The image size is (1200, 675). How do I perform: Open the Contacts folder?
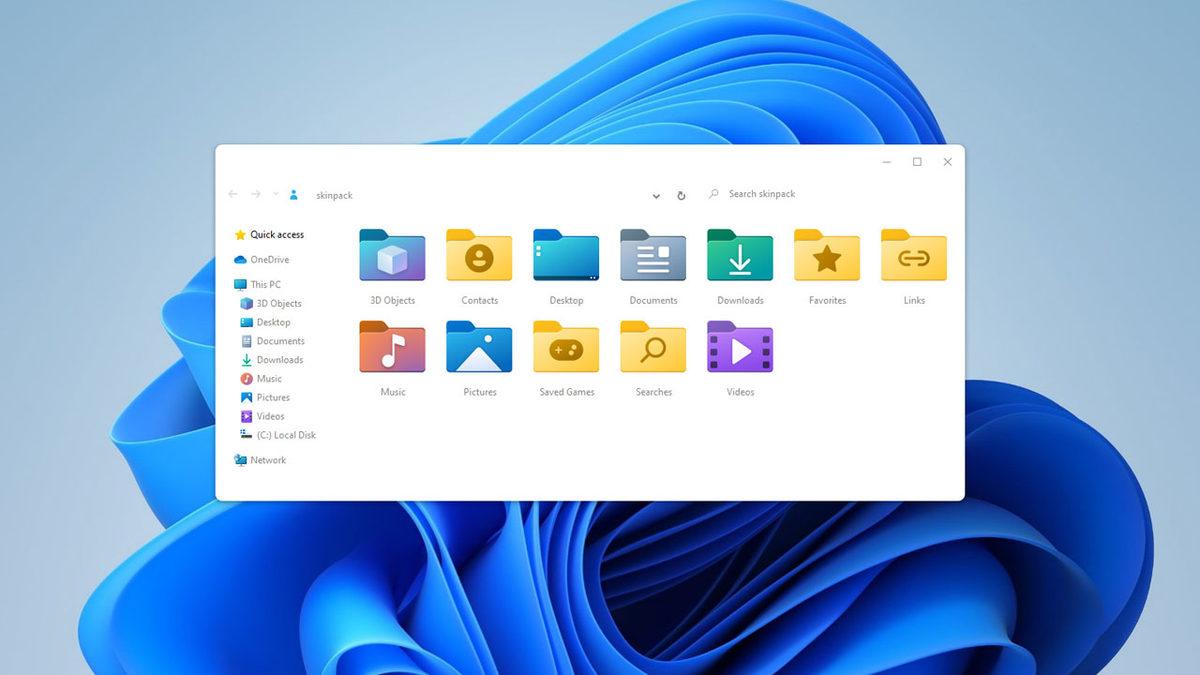pos(479,256)
